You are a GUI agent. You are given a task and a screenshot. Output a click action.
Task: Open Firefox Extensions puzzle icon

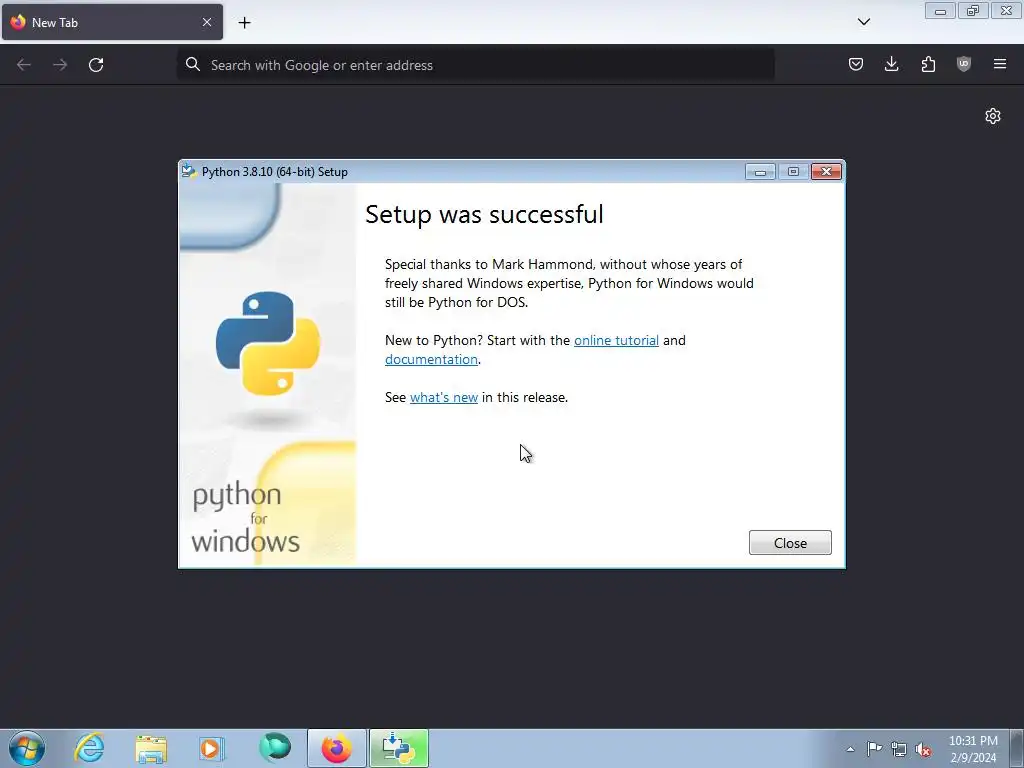928,64
